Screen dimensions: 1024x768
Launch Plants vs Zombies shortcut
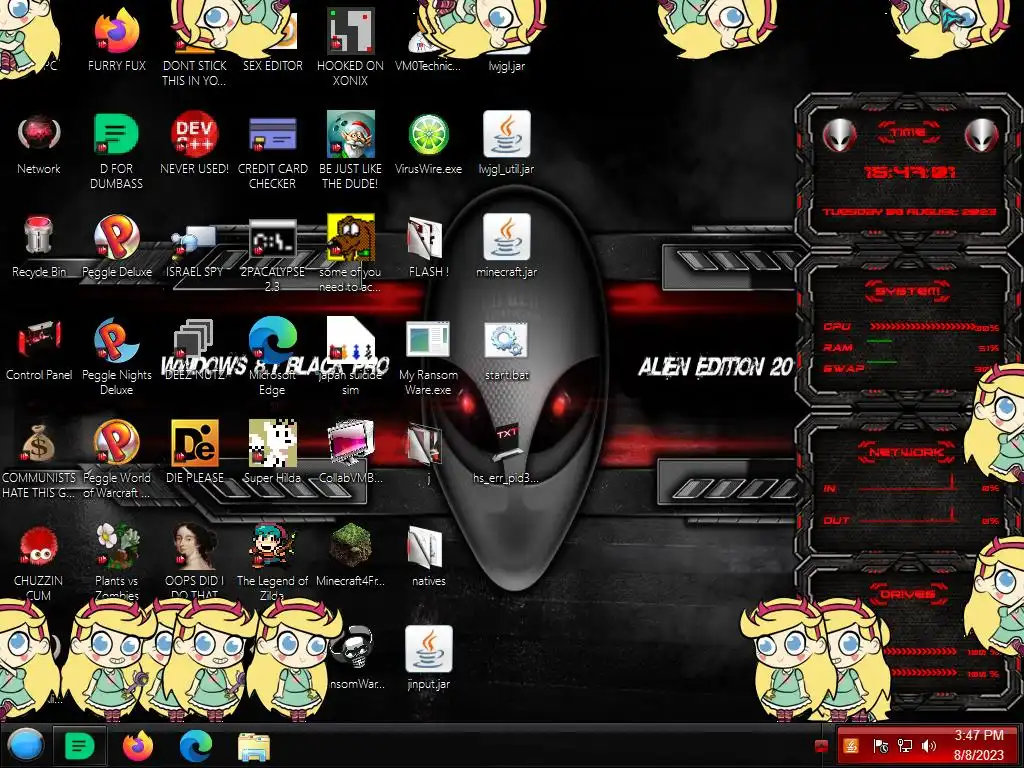116,546
